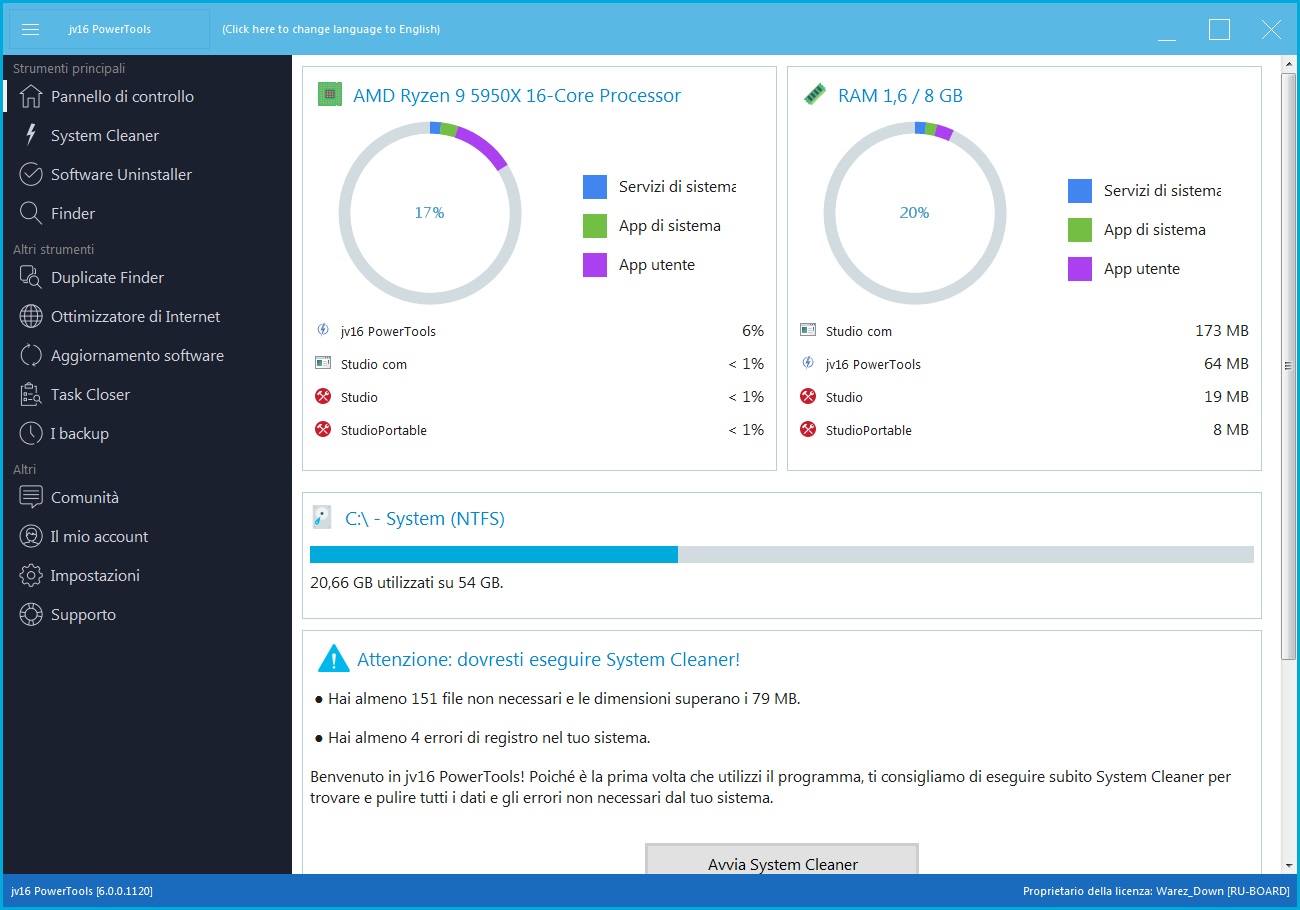Viewport: 1300px width, 910px height.
Task: Open System Cleaner from the sidebar
Action: click(147, 135)
